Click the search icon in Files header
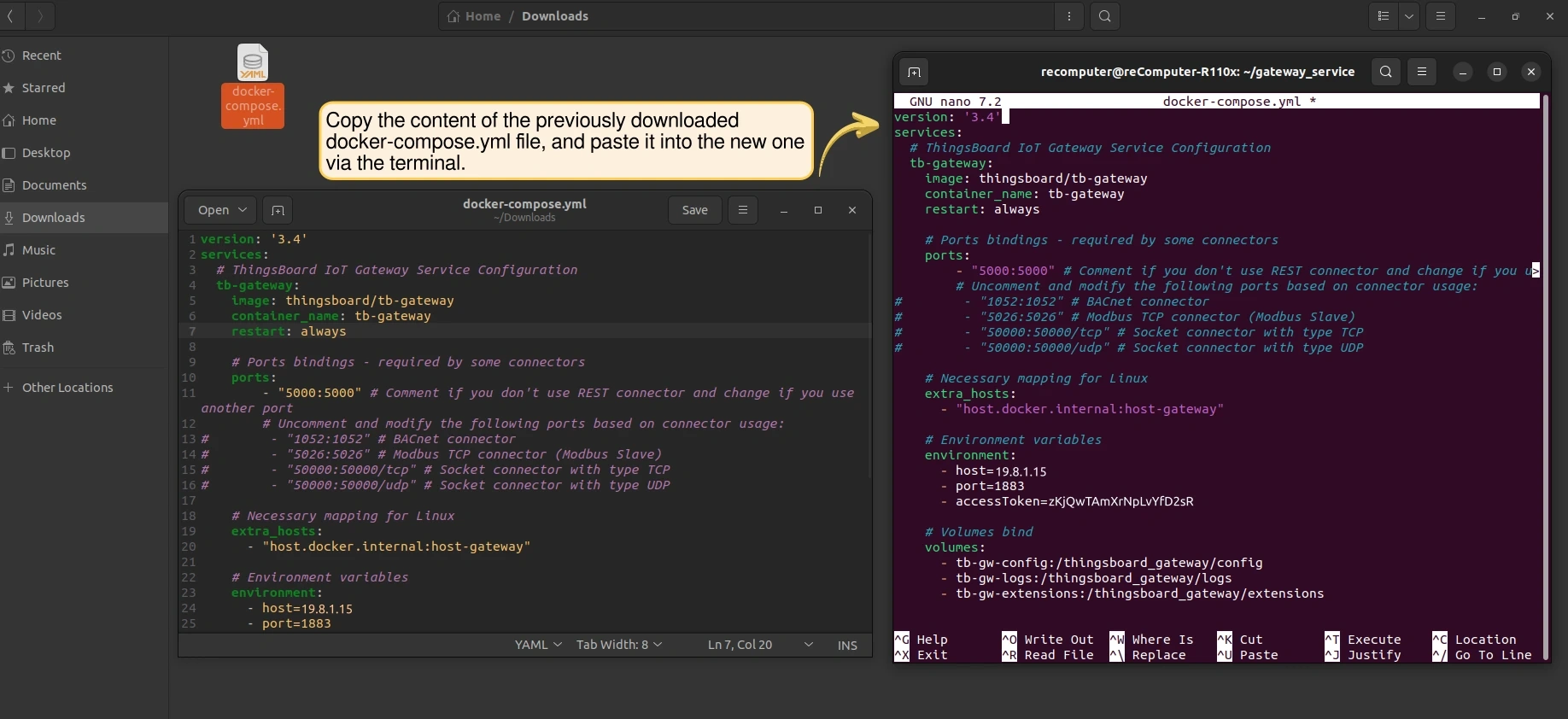This screenshot has height=719, width=1568. click(x=1105, y=16)
